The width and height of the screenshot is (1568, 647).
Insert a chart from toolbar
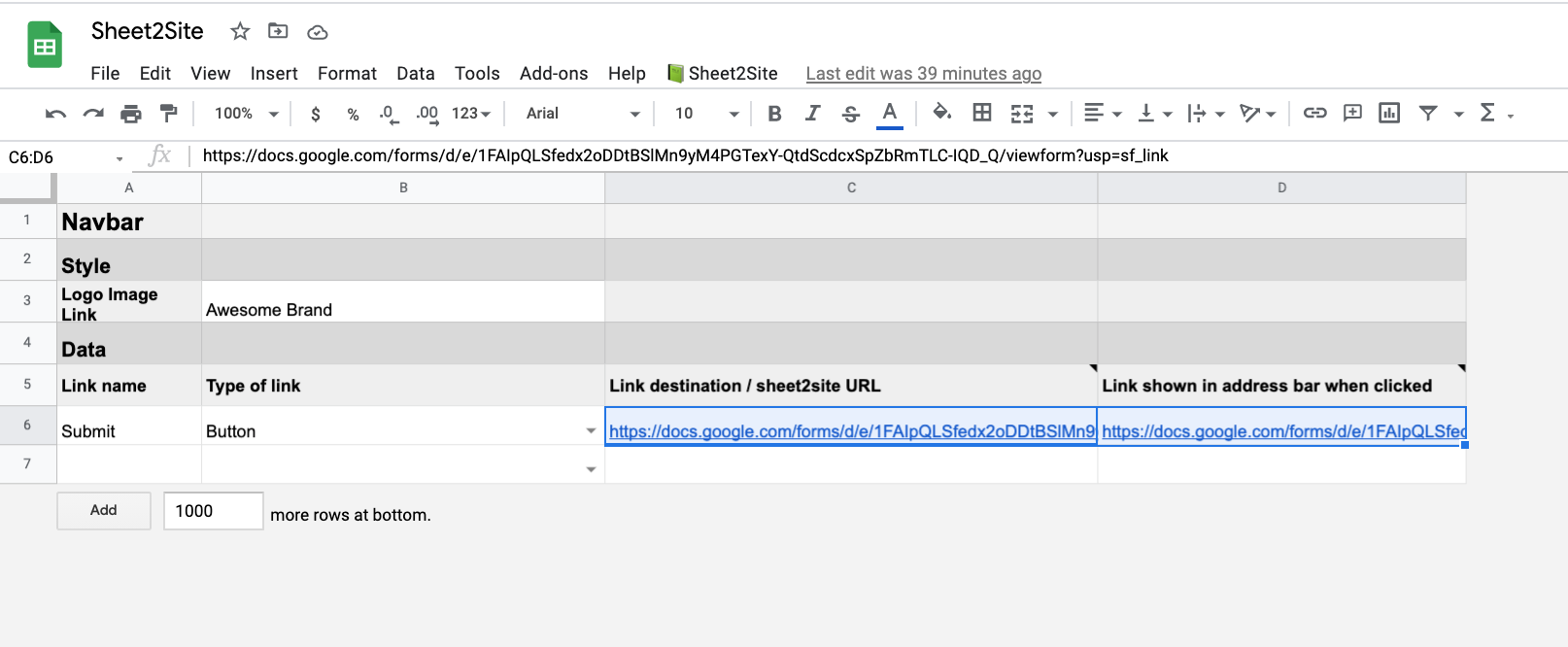[x=1389, y=114]
